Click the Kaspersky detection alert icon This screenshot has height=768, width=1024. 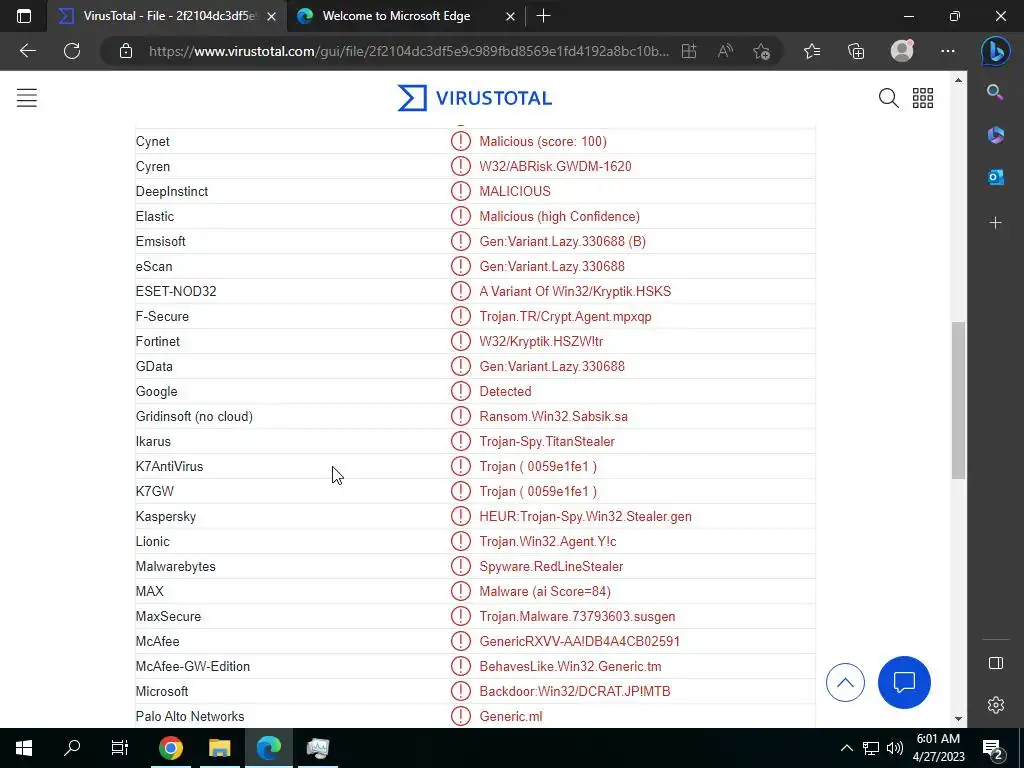click(460, 516)
